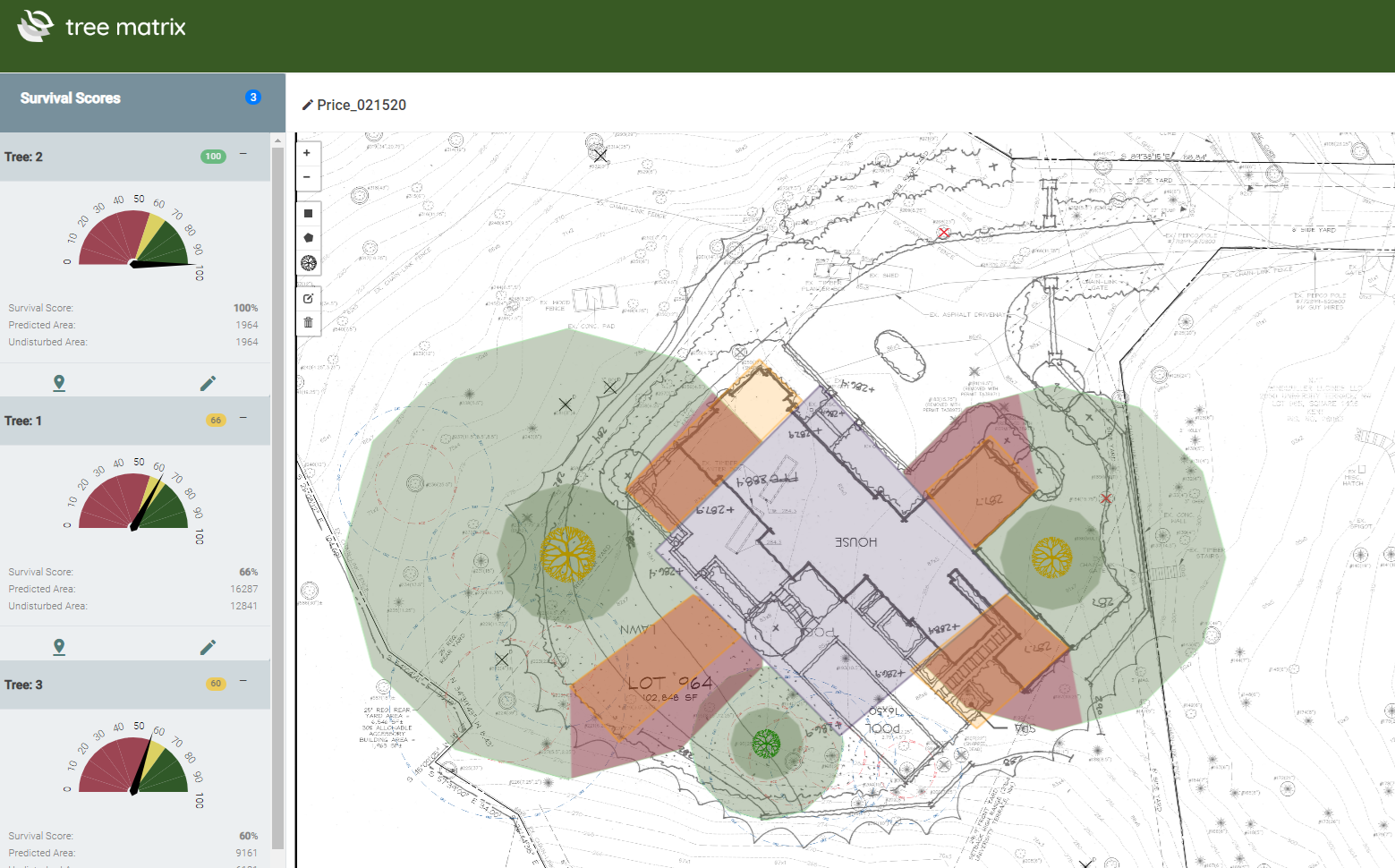The image size is (1395, 868).
Task: Click Tree 1 Undisturbed Area value 12841
Action: (243, 606)
